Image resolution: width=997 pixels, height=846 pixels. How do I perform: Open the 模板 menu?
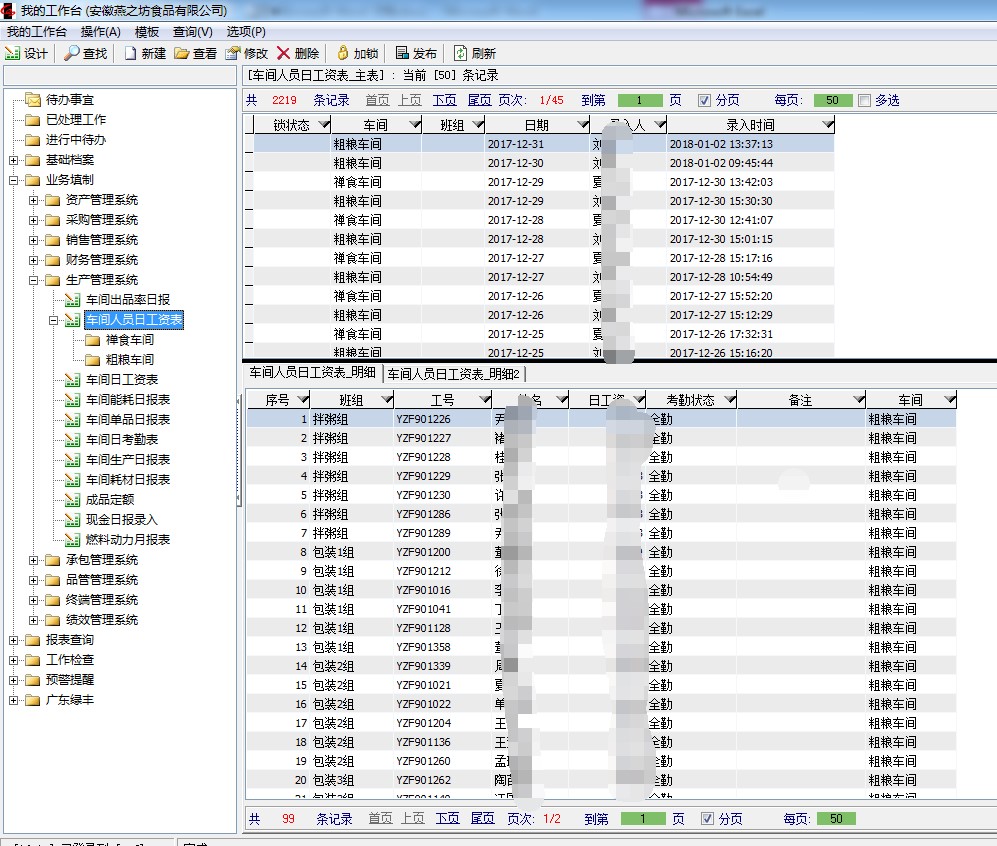pyautogui.click(x=147, y=32)
